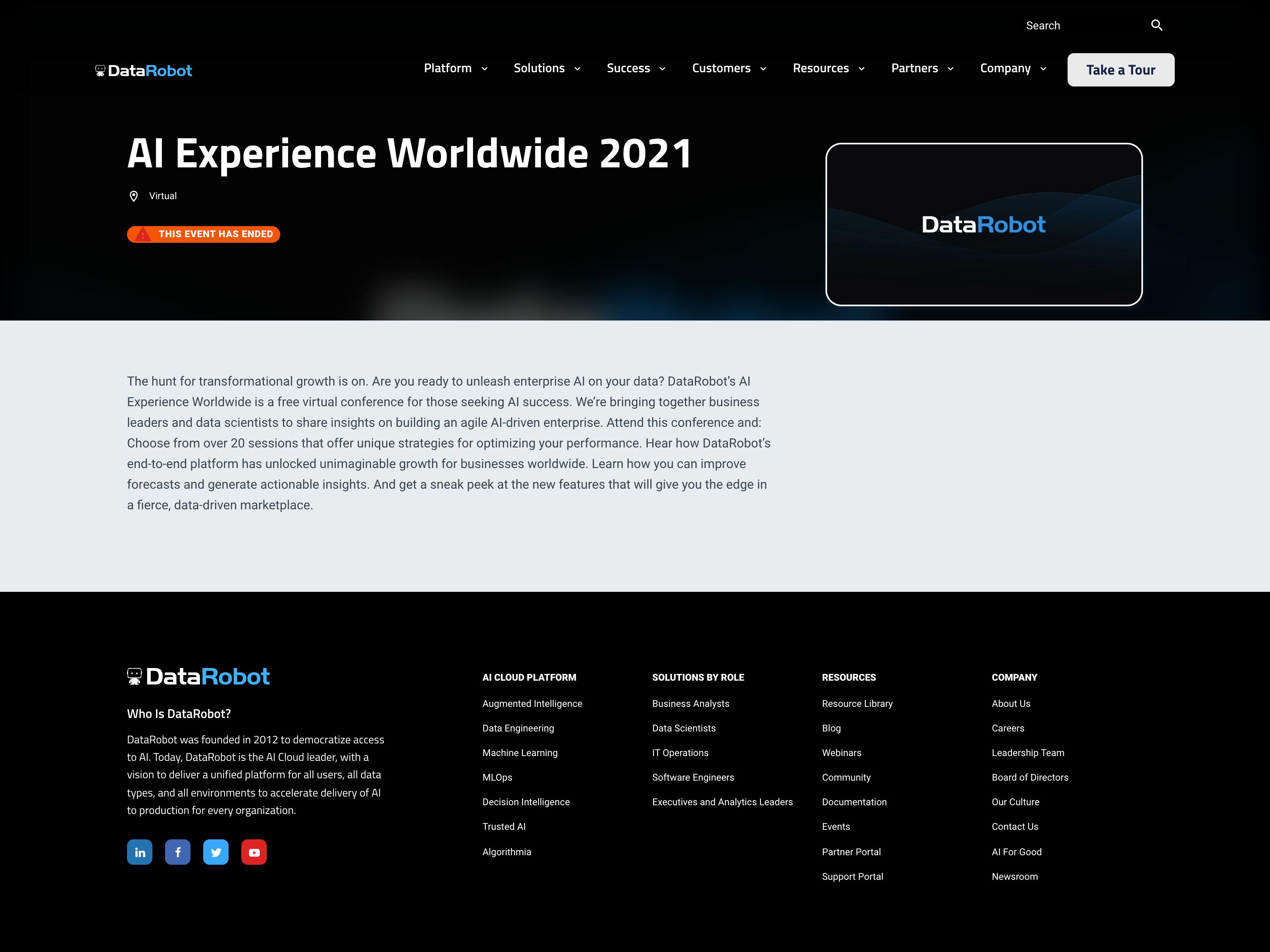Open DataRobot's Twitter page icon
This screenshot has height=952, width=1270.
tap(216, 852)
